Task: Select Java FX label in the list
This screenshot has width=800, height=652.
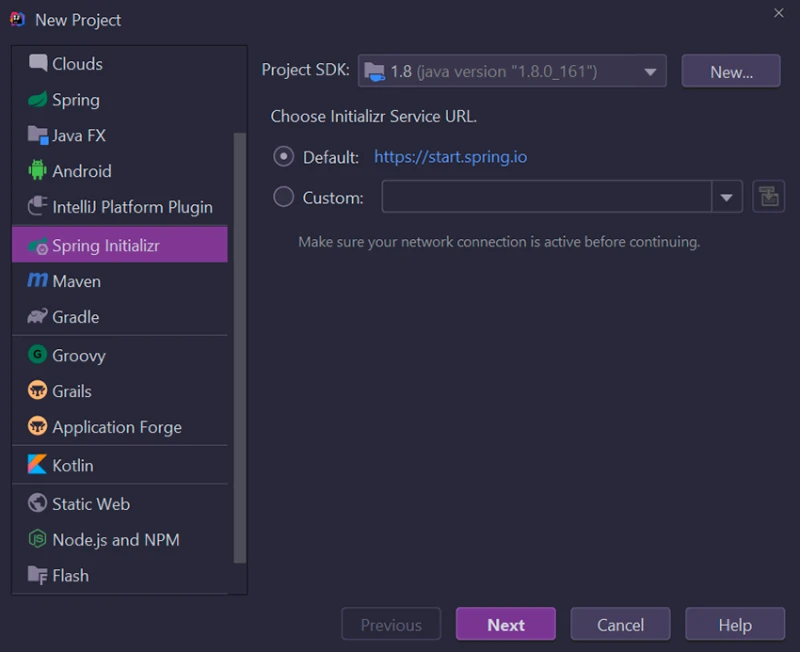Action: [x=79, y=135]
